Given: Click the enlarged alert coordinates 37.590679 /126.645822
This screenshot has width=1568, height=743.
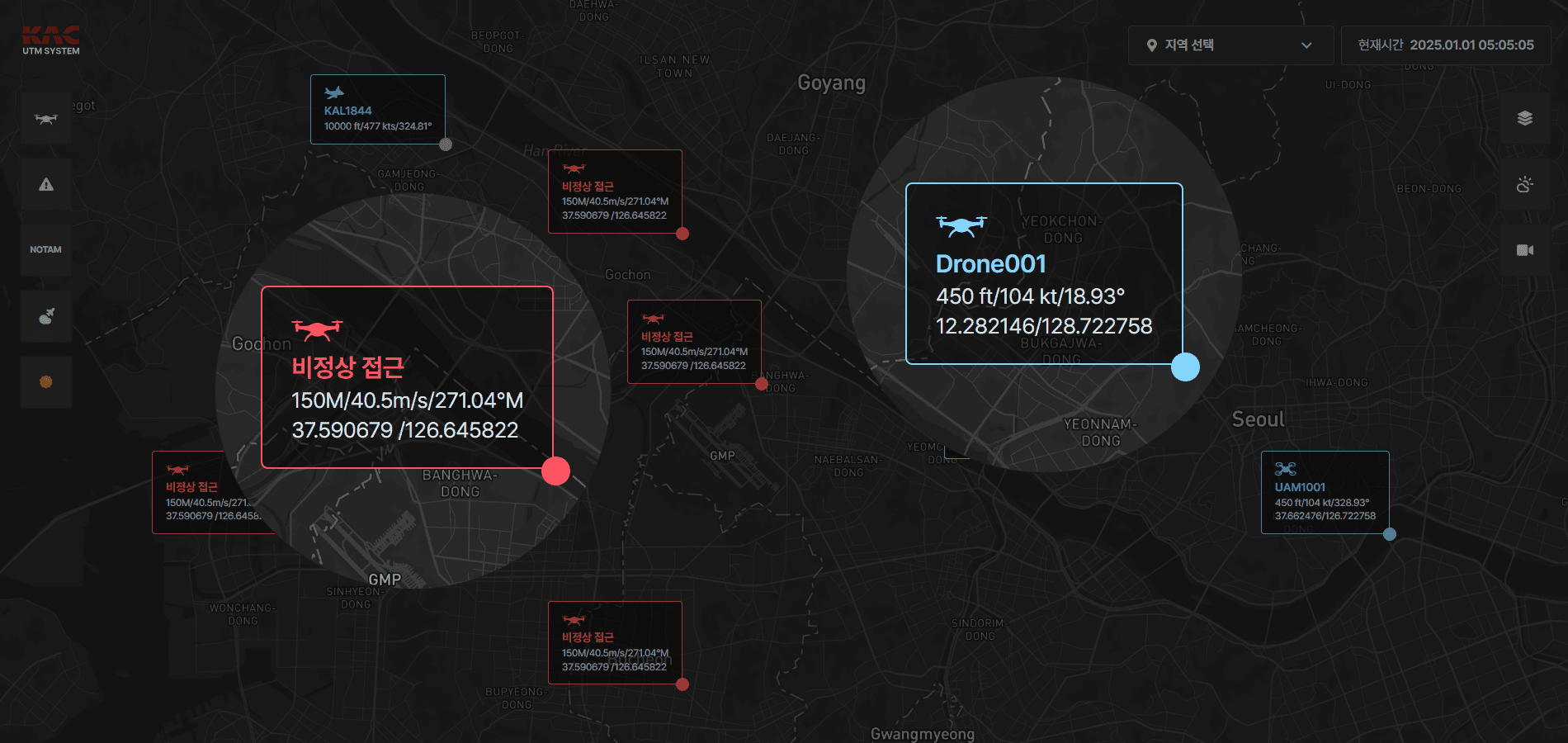Looking at the screenshot, I should point(405,430).
